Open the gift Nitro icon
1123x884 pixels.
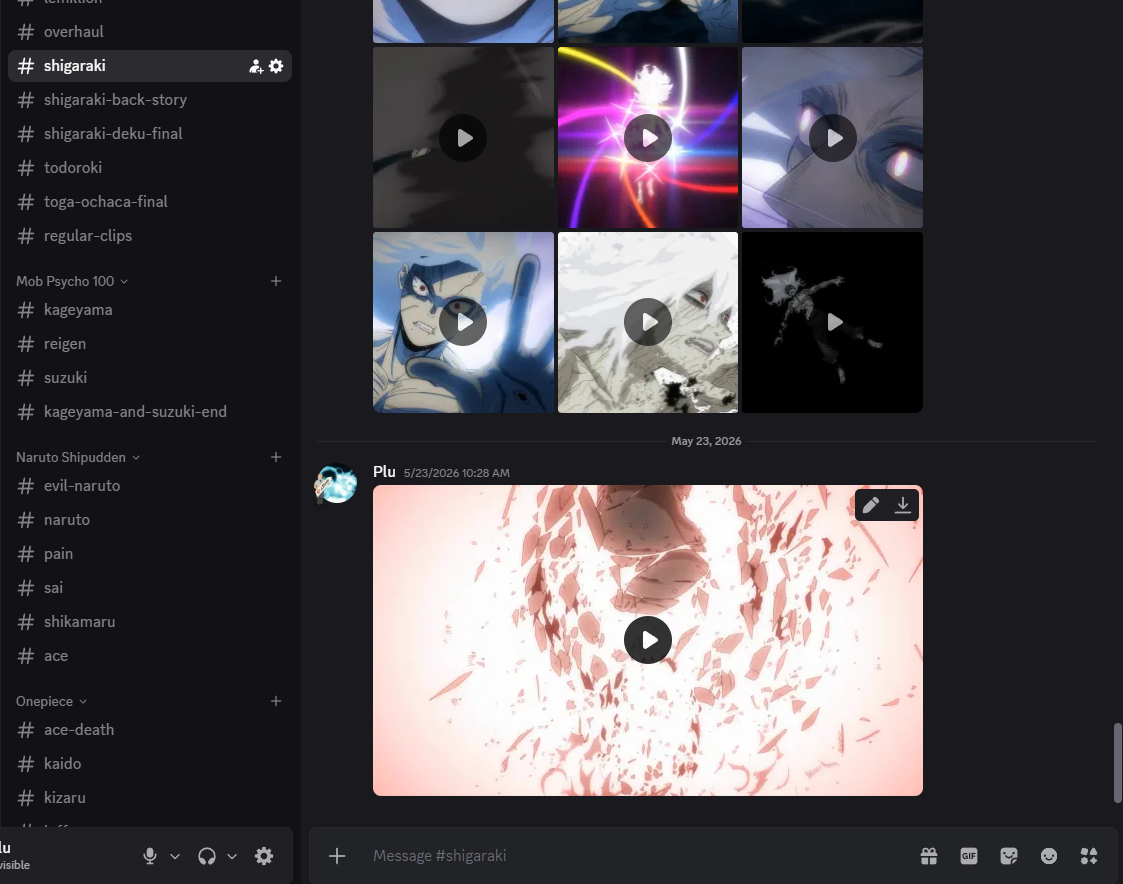(929, 855)
